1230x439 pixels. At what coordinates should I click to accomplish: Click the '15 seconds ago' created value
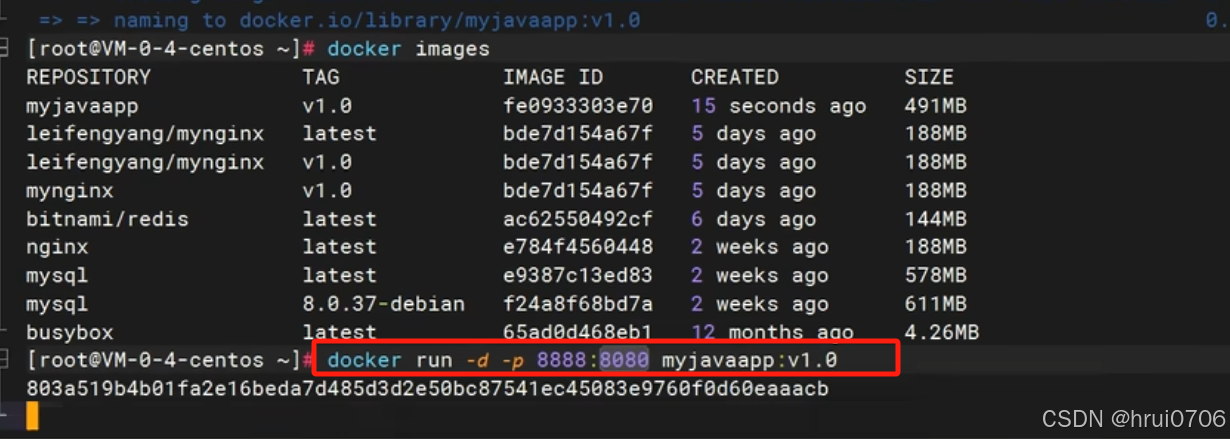778,105
